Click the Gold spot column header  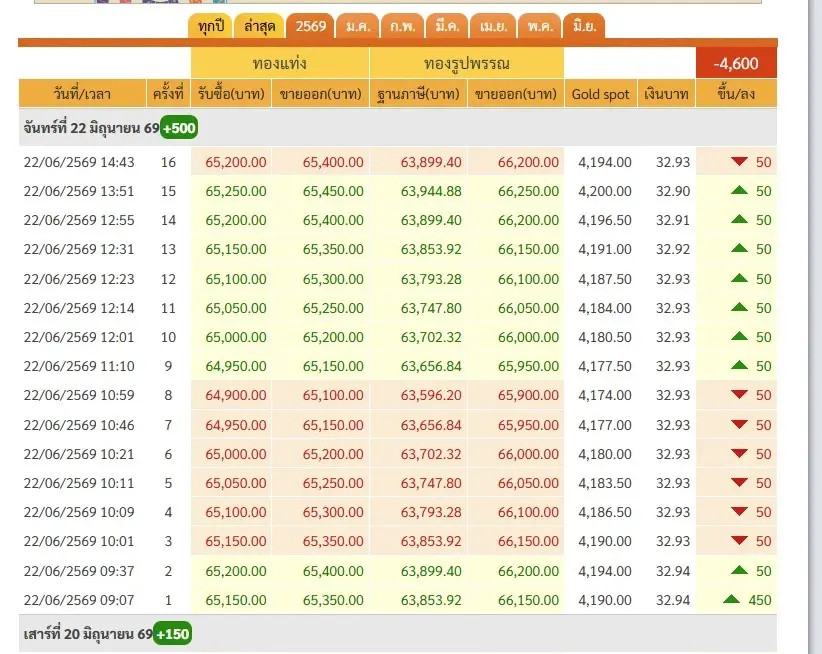coord(601,94)
